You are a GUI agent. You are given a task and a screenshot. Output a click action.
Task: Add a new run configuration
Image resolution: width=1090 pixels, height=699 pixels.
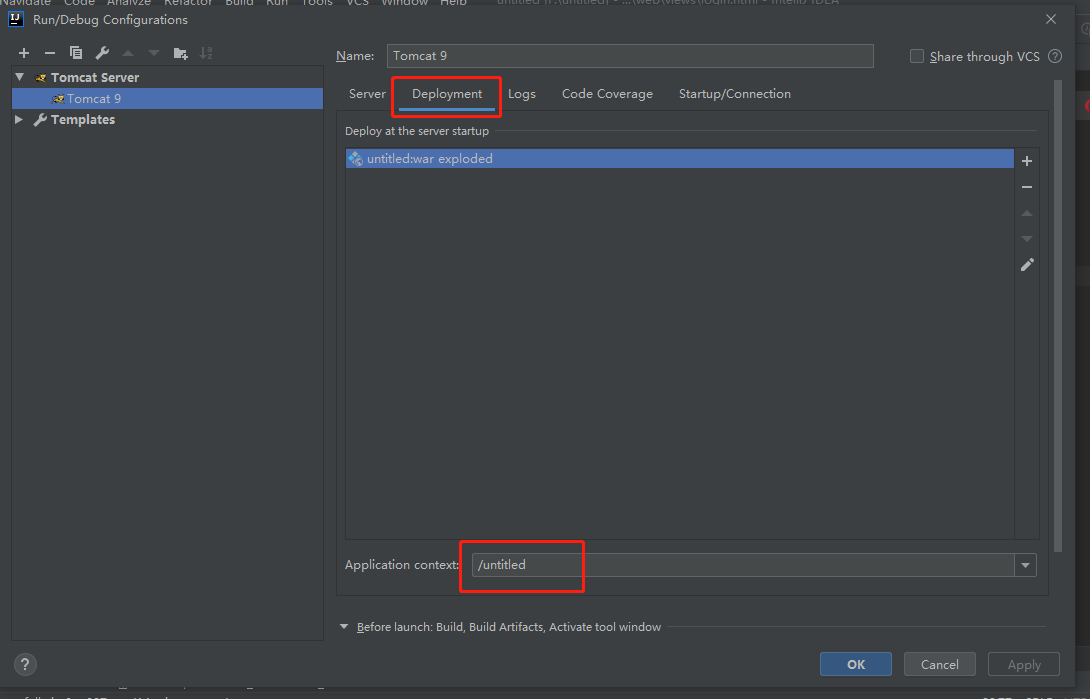point(24,53)
